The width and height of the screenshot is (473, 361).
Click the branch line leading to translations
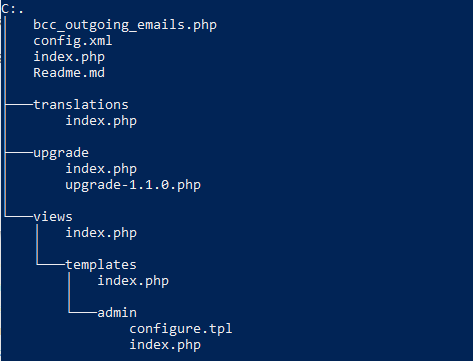coord(19,105)
